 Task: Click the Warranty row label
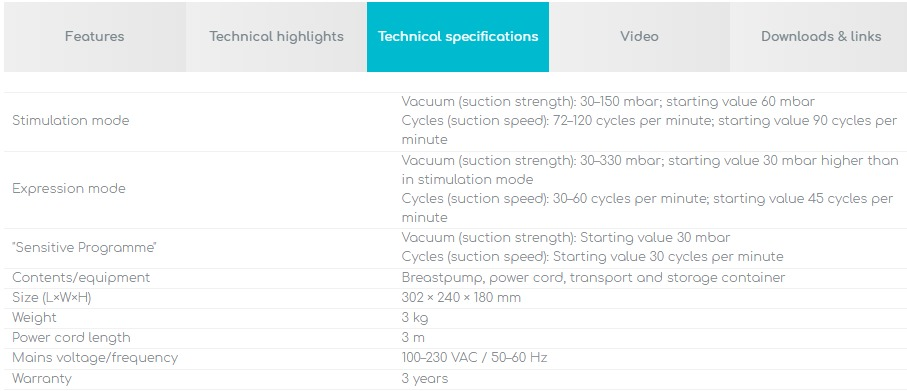coord(42,379)
